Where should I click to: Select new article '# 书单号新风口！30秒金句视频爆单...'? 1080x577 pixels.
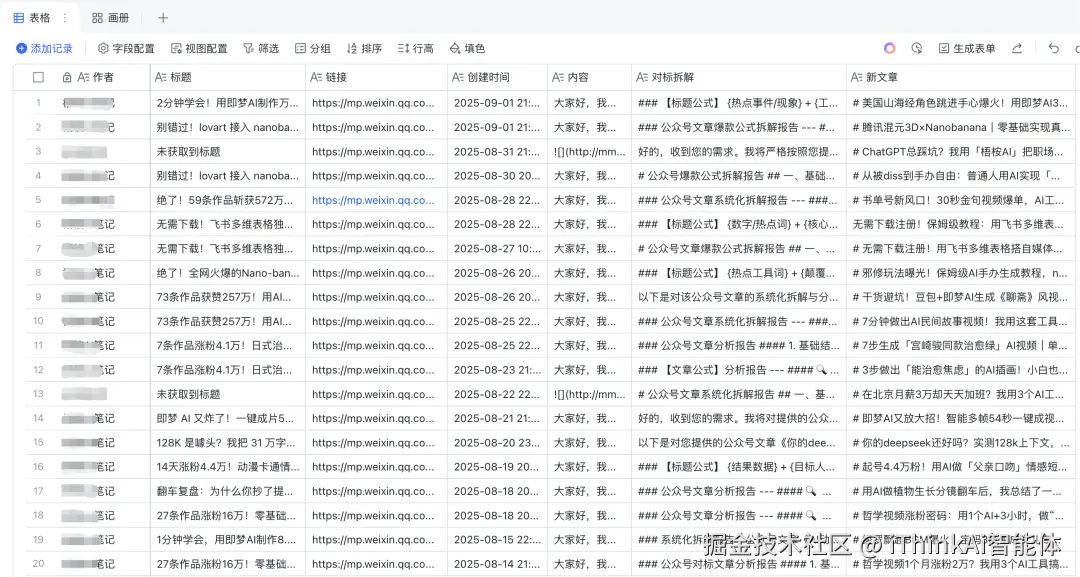(x=962, y=200)
